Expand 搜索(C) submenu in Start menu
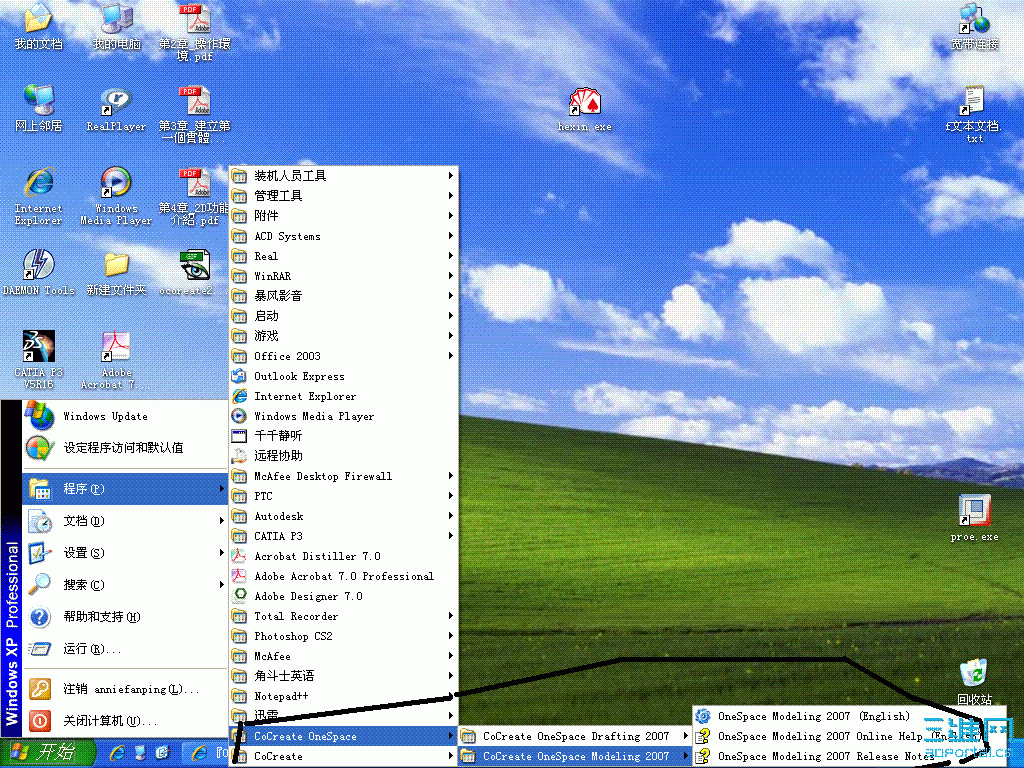1024x768 pixels. point(125,584)
